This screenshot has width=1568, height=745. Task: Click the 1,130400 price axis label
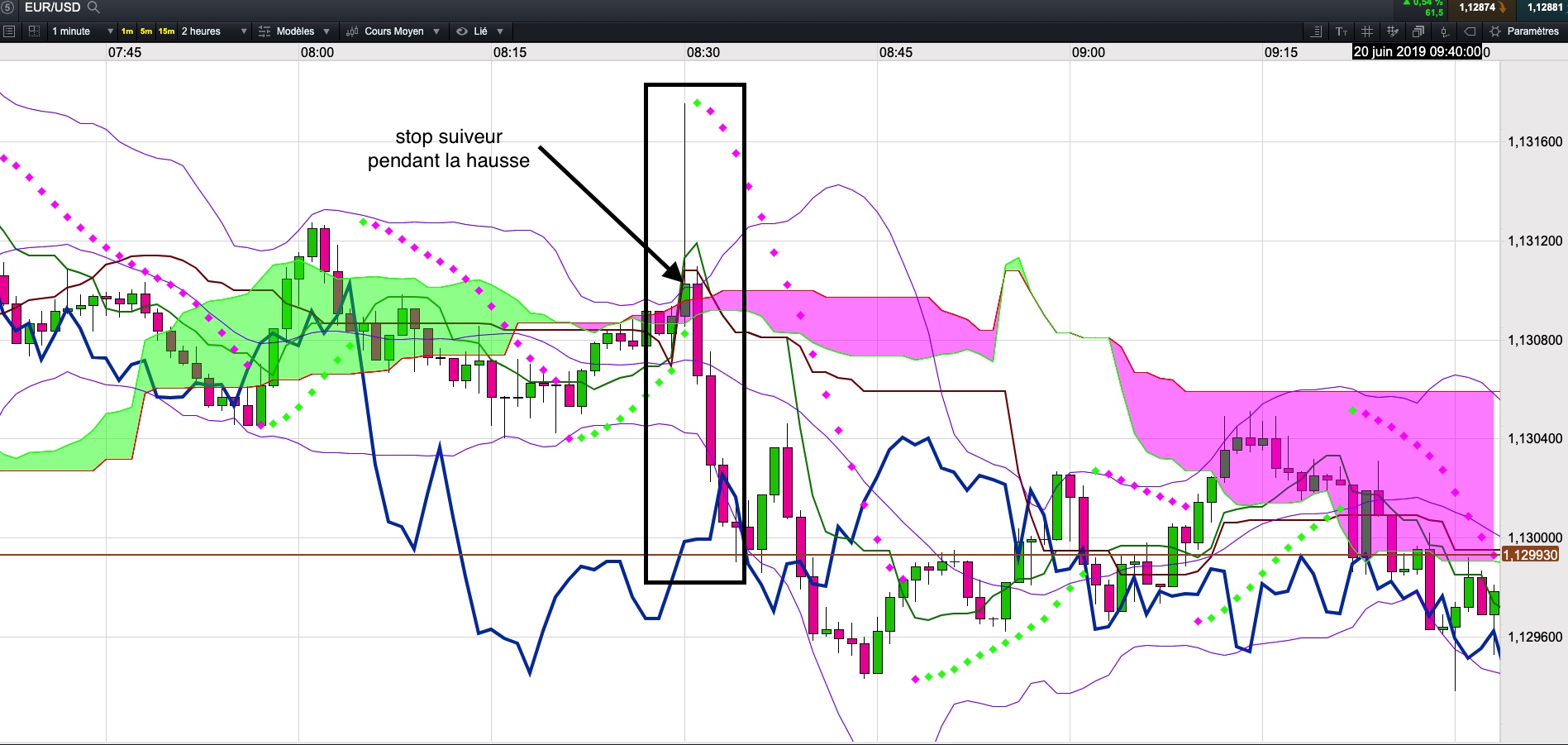click(1535, 438)
